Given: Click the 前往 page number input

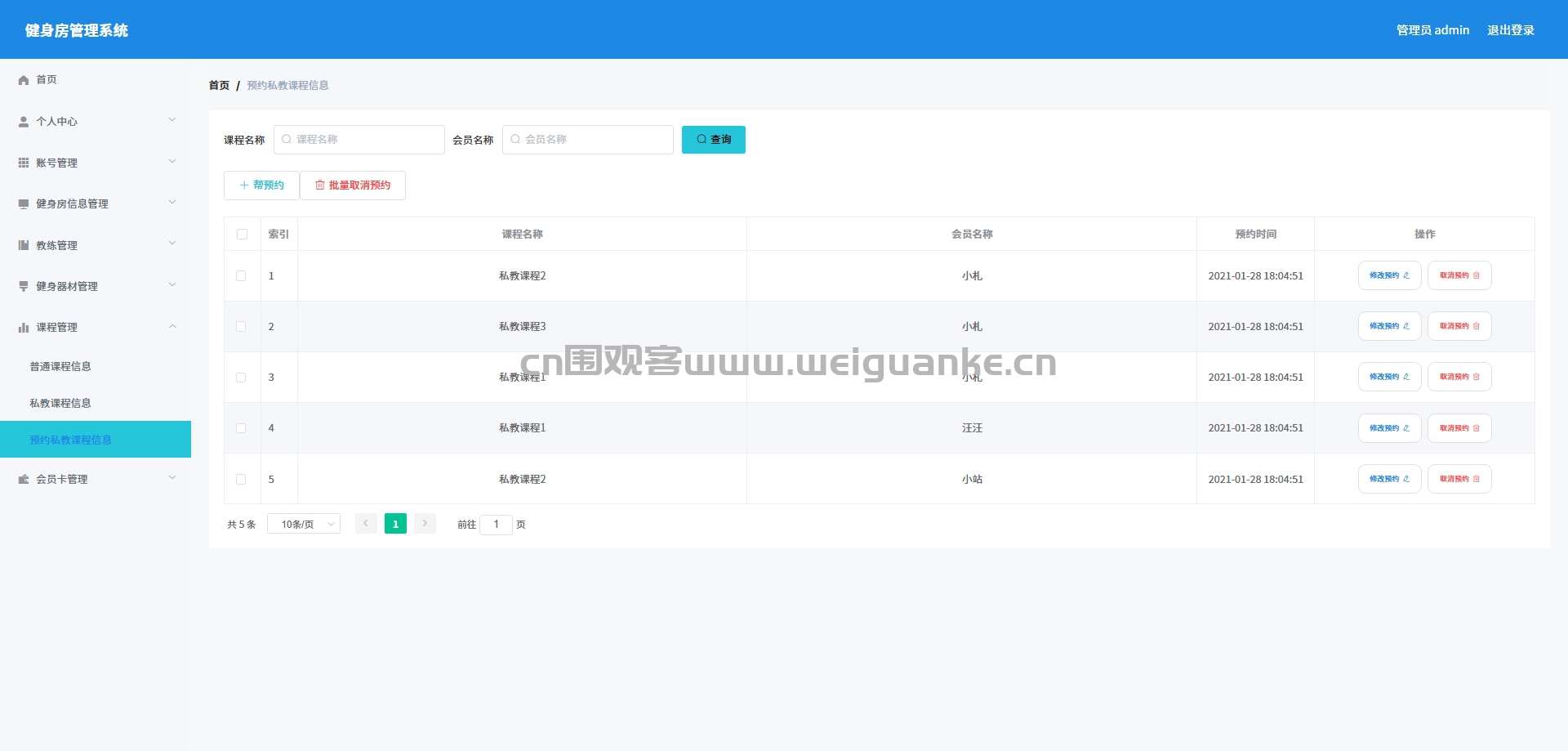Looking at the screenshot, I should click(496, 525).
